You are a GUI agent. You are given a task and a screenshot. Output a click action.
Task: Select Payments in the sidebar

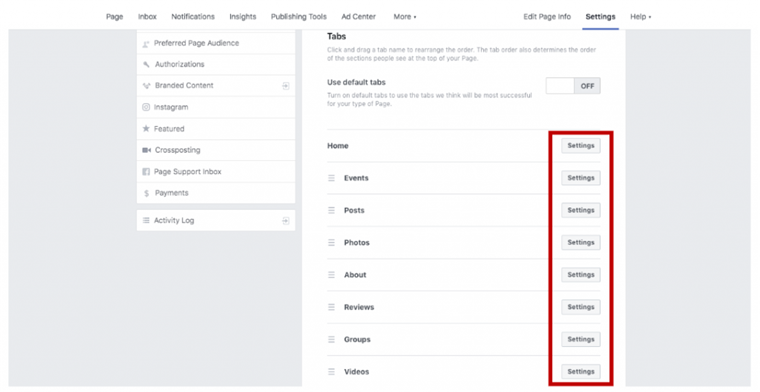click(216, 193)
